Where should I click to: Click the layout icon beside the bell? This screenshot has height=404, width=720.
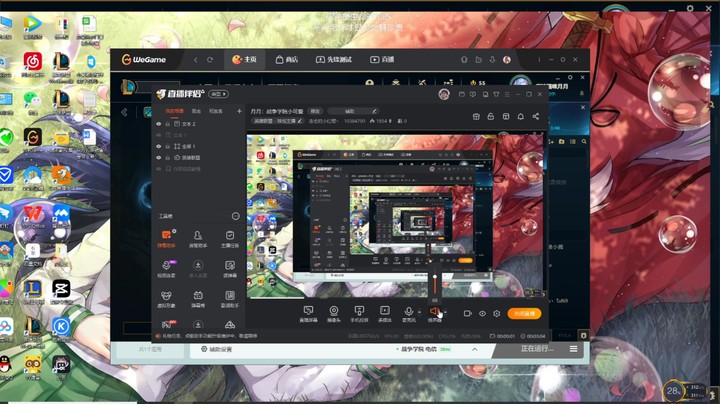[506, 117]
